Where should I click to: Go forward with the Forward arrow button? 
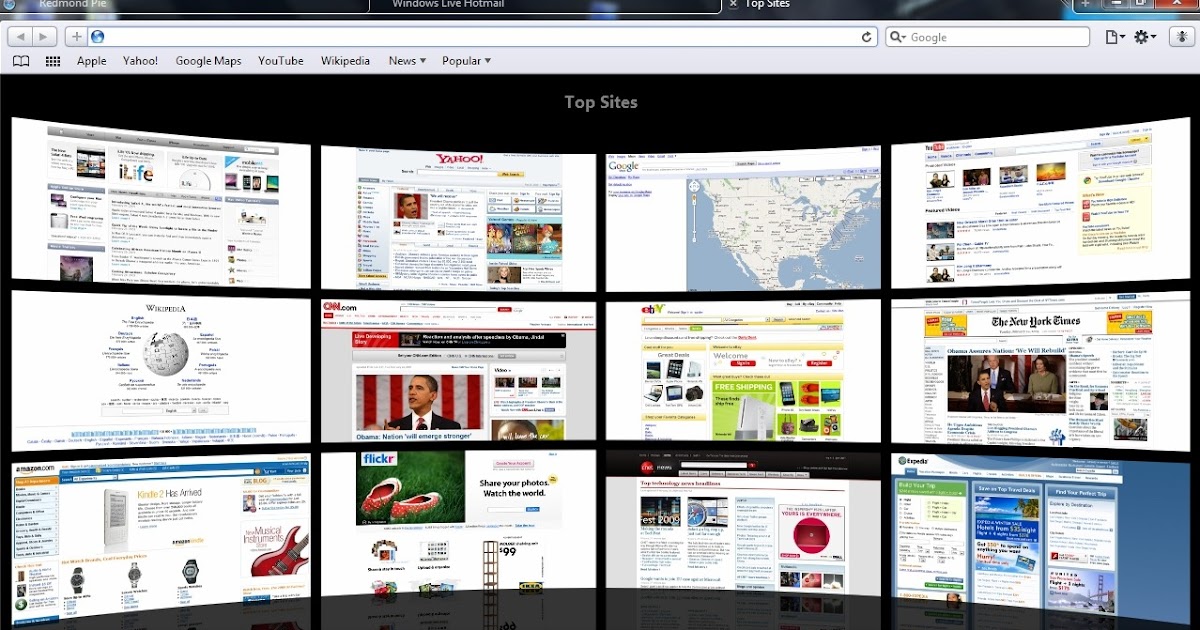pyautogui.click(x=46, y=37)
